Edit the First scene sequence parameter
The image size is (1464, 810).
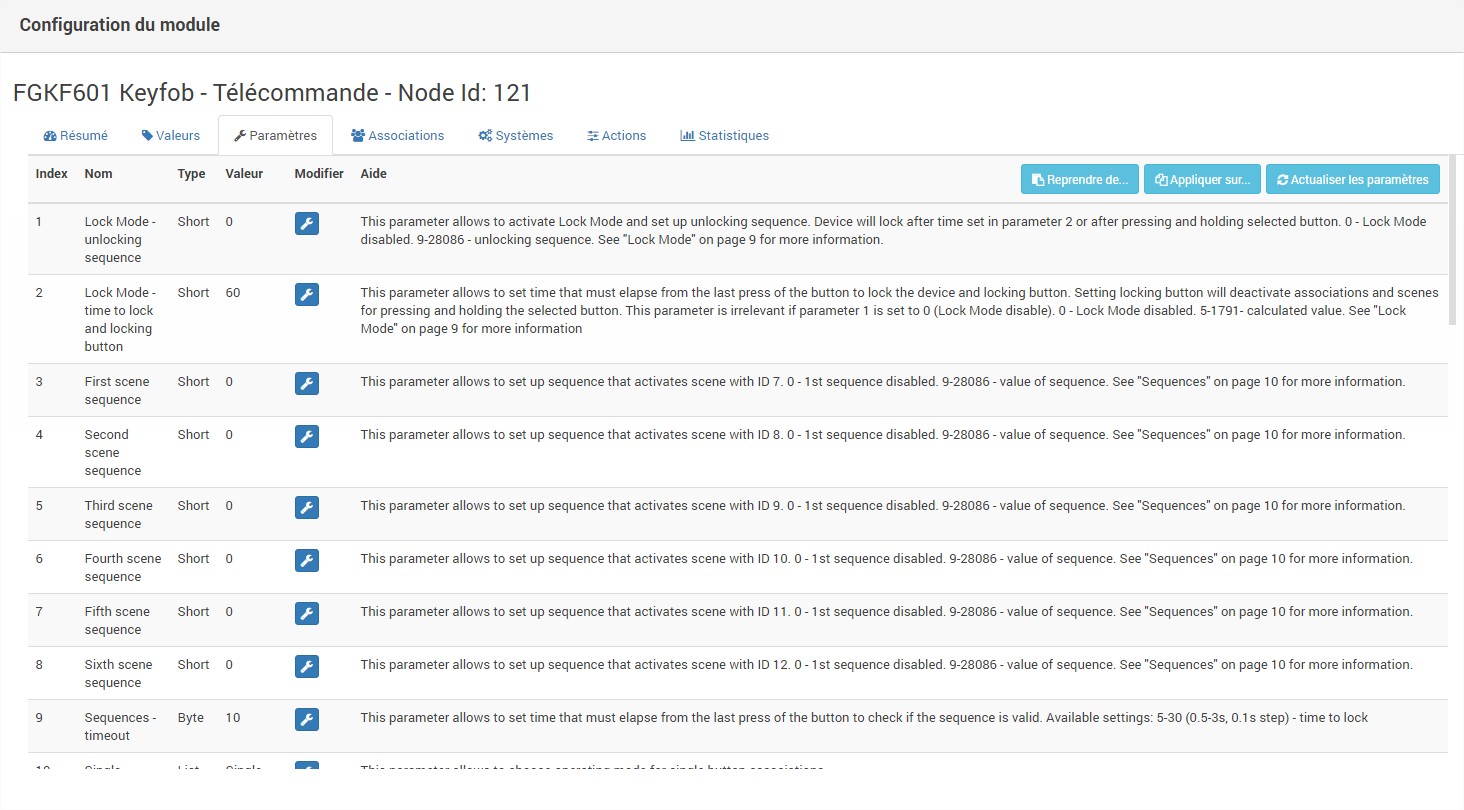click(307, 384)
